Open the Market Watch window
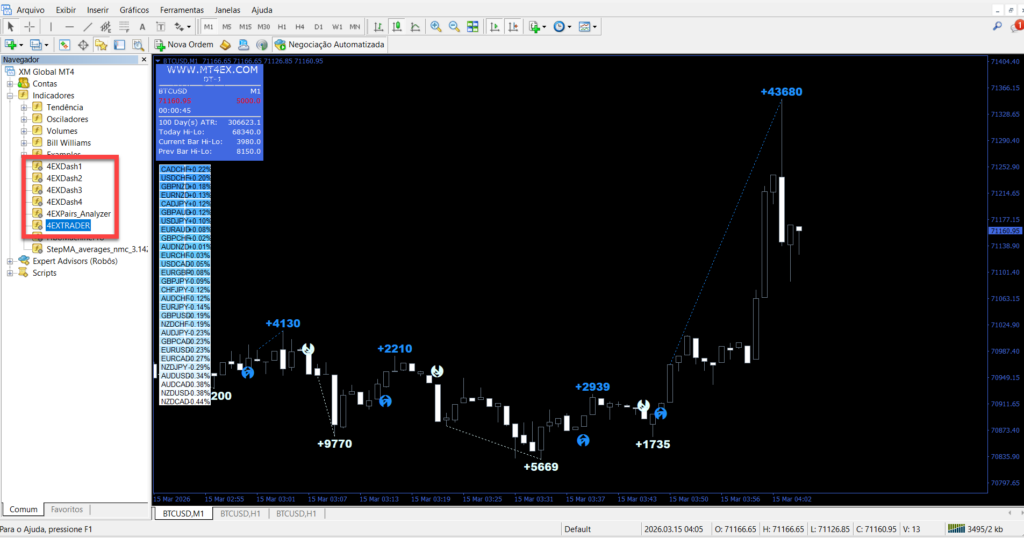 pyautogui.click(x=64, y=44)
